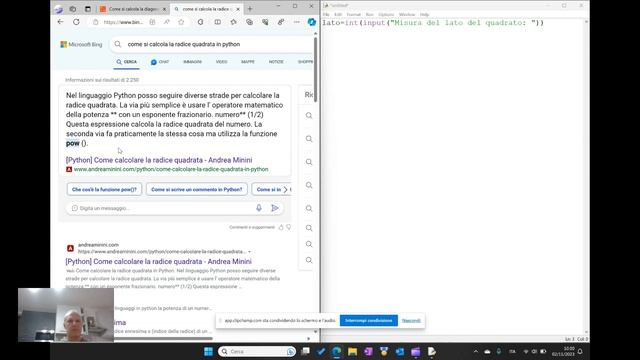This screenshot has height=360, width=640.
Task: Reload the Bing page
Action: point(76,22)
